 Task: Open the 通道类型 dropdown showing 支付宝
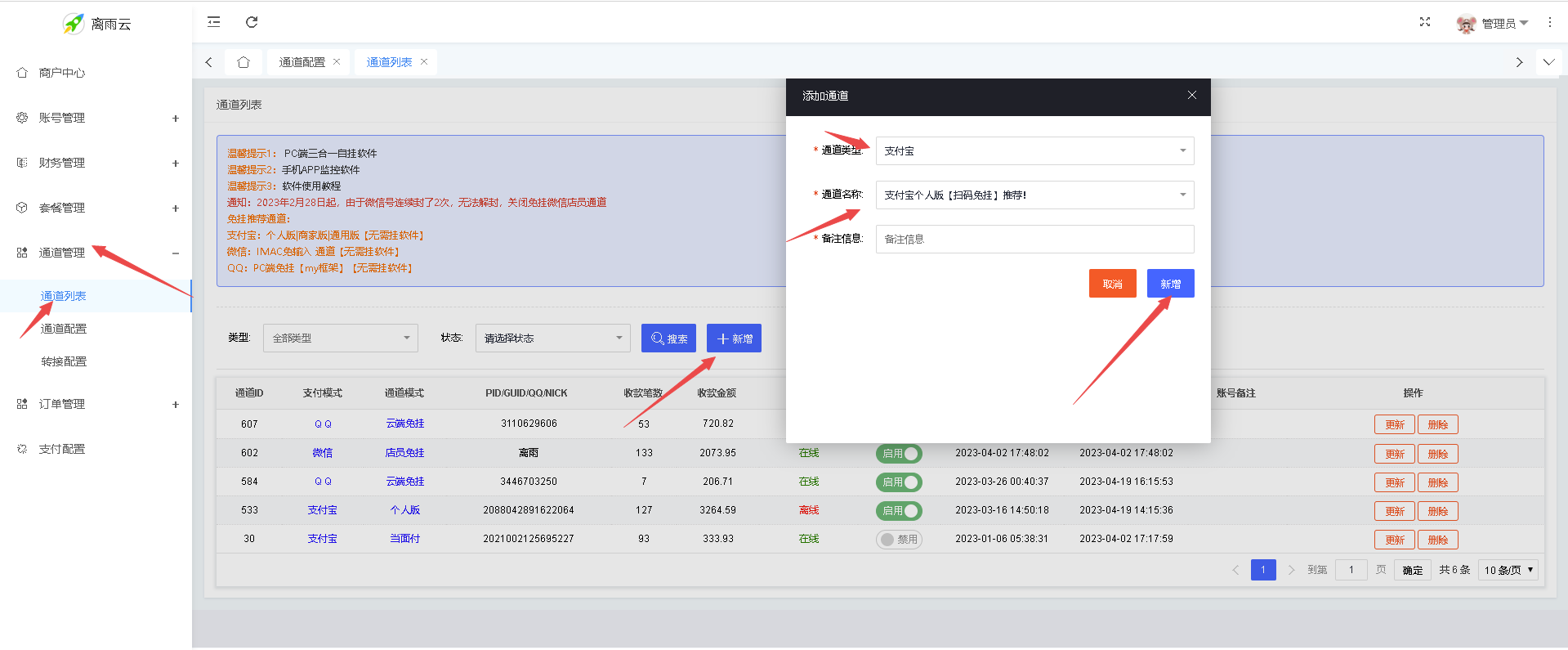point(1034,150)
